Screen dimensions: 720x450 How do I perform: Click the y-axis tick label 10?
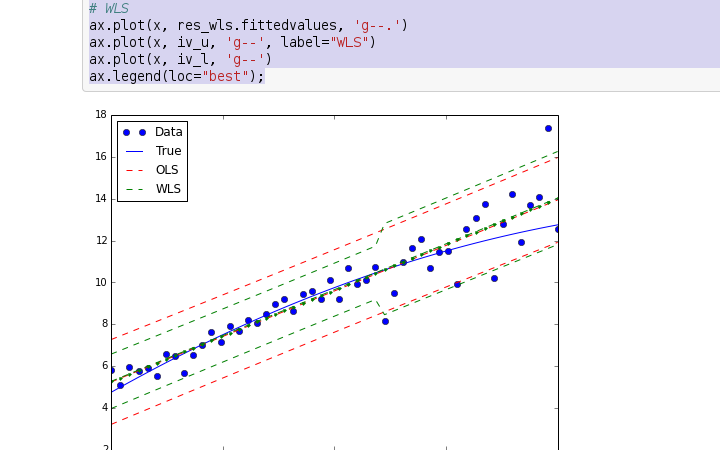pos(101,282)
